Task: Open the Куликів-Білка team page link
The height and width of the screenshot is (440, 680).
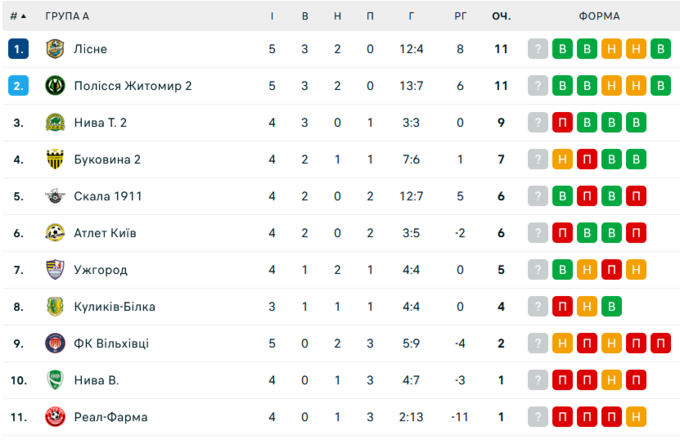Action: (x=114, y=307)
